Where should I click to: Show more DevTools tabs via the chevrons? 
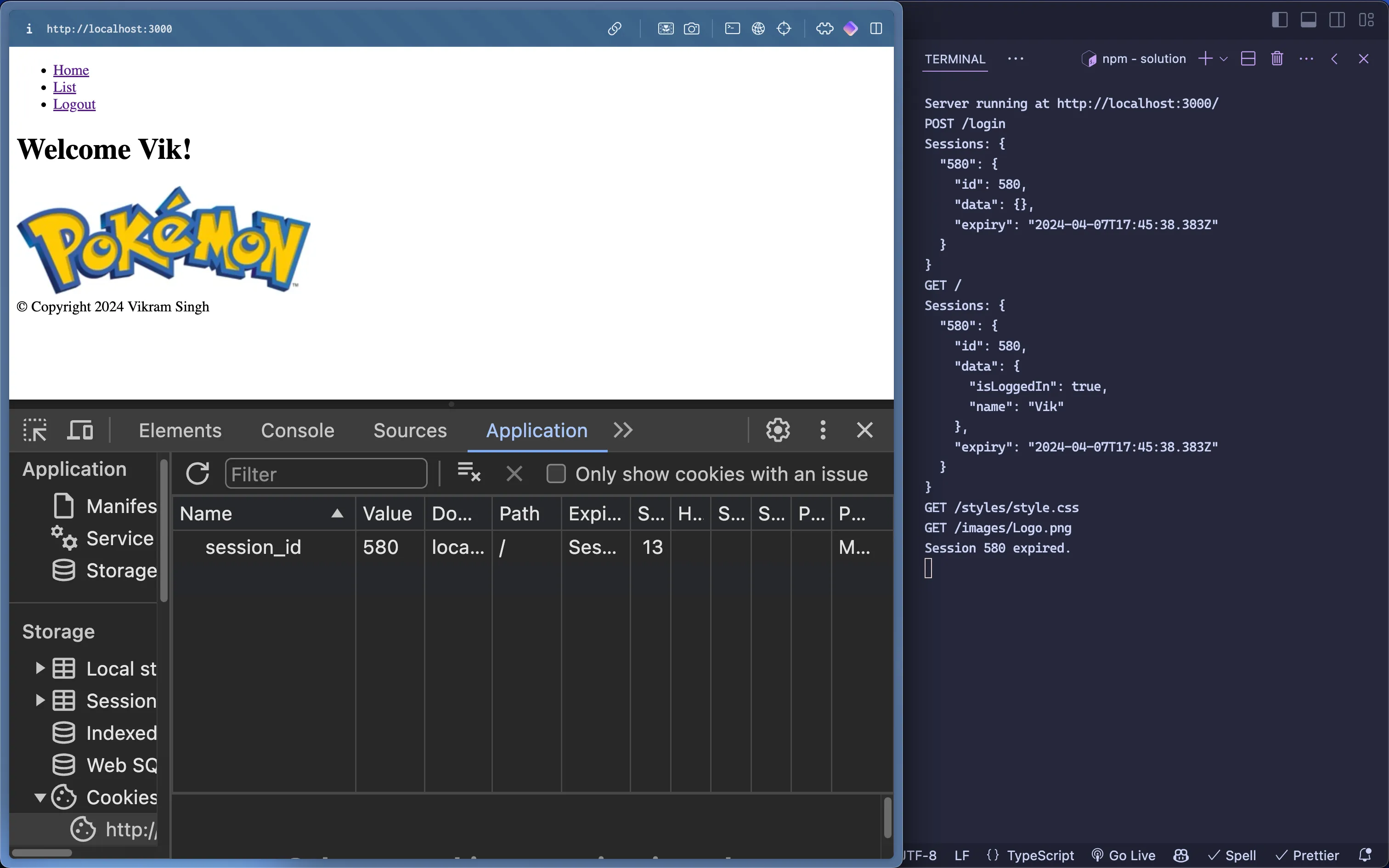tap(623, 430)
